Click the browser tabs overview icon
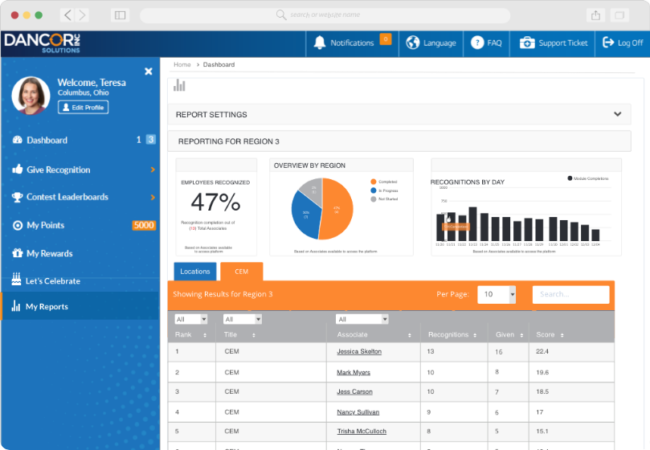Viewport: 650px width, 450px height. [x=620, y=15]
